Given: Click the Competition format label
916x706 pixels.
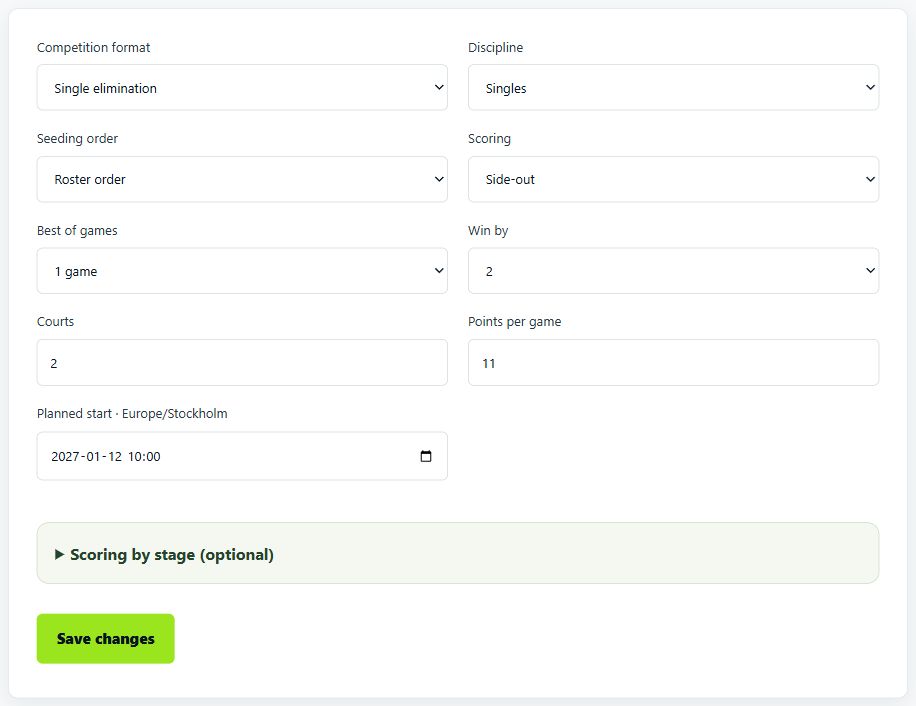Looking at the screenshot, I should coord(93,47).
